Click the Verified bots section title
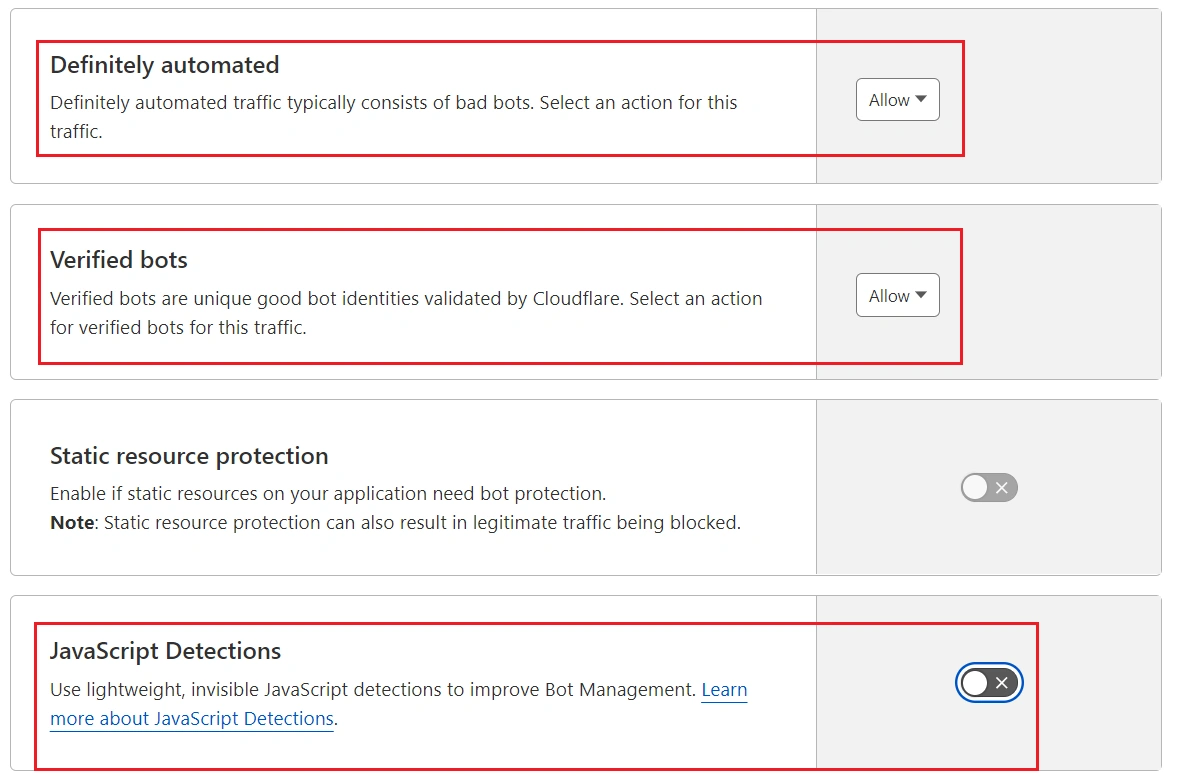1177x783 pixels. coord(118,260)
